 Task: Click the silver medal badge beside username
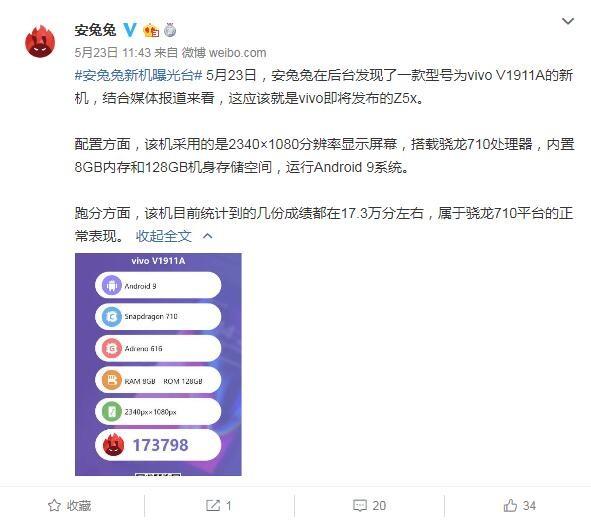[170, 30]
